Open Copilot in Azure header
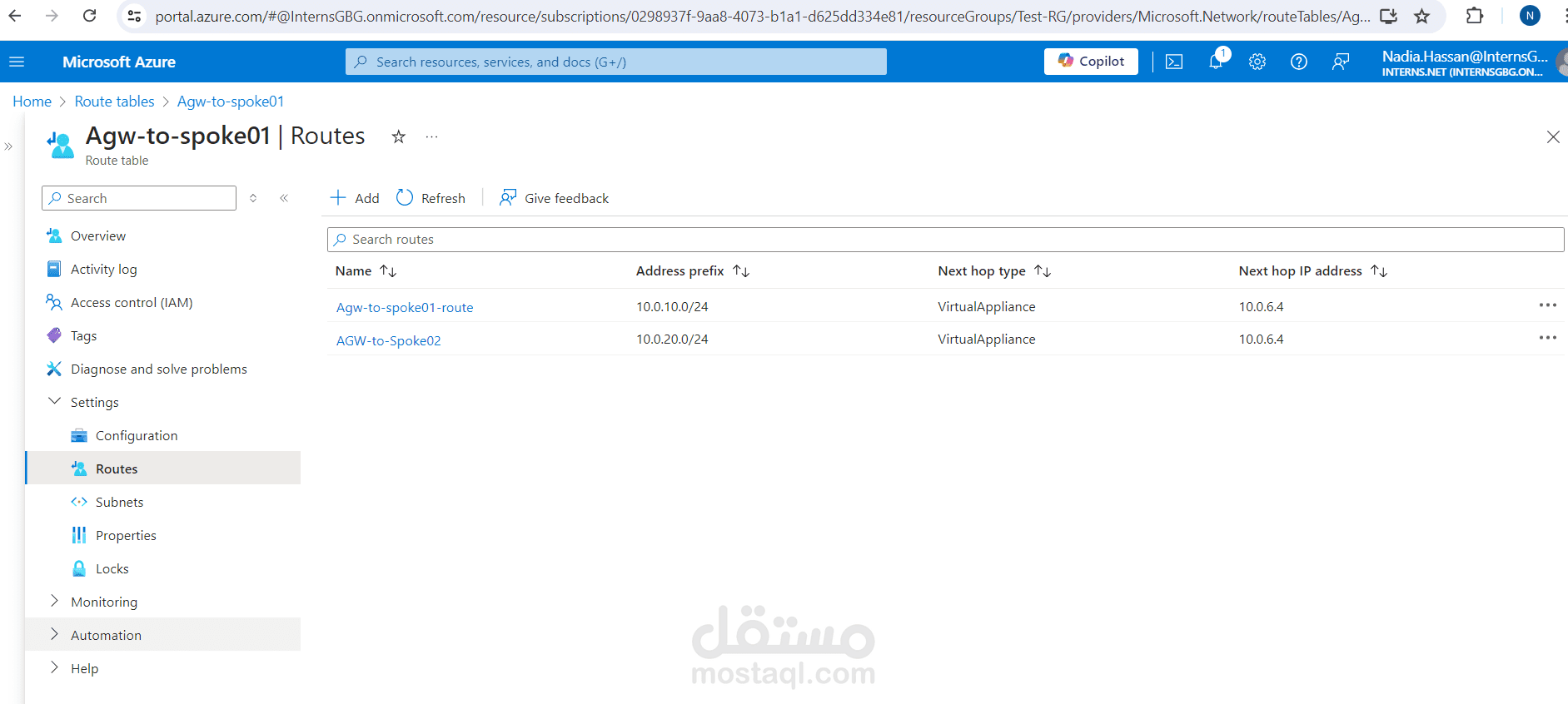The width and height of the screenshot is (1568, 704). pyautogui.click(x=1090, y=62)
